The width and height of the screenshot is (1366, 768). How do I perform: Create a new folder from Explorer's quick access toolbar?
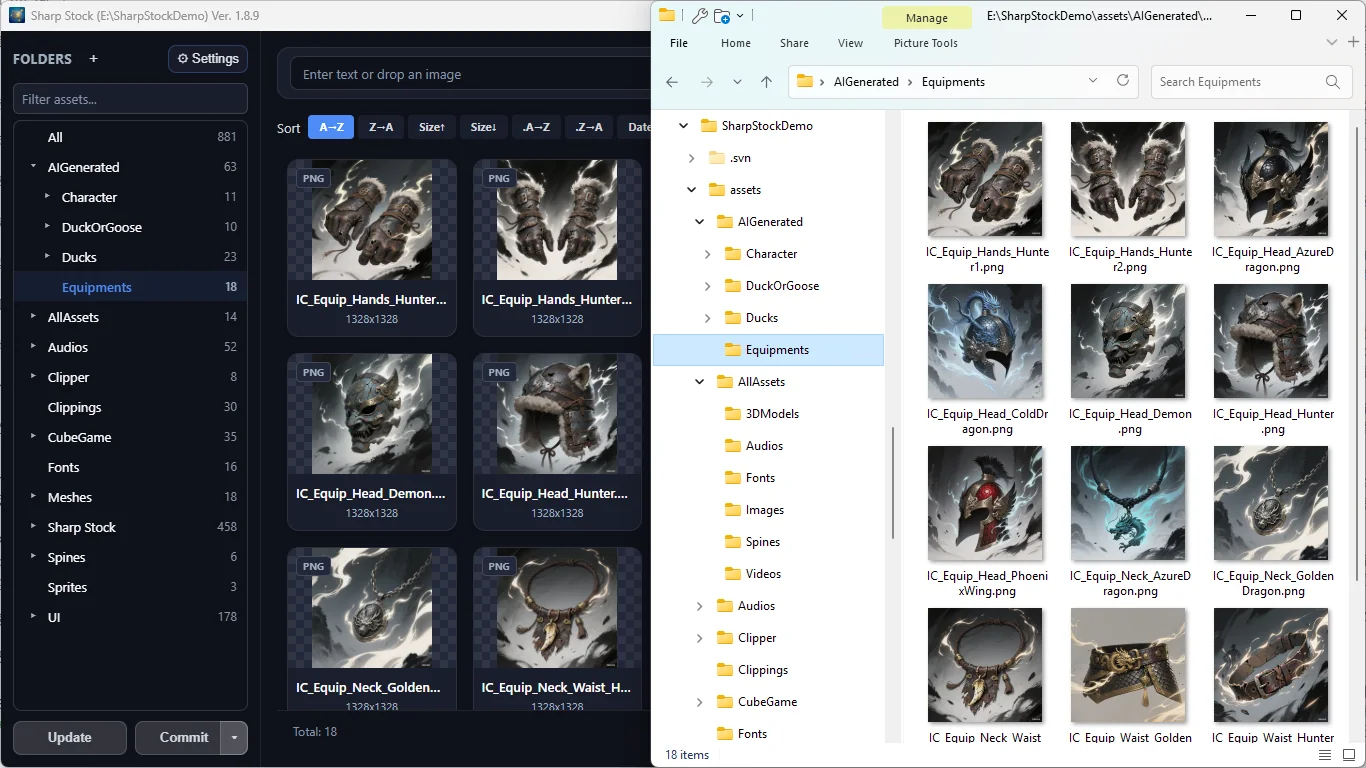pos(723,15)
